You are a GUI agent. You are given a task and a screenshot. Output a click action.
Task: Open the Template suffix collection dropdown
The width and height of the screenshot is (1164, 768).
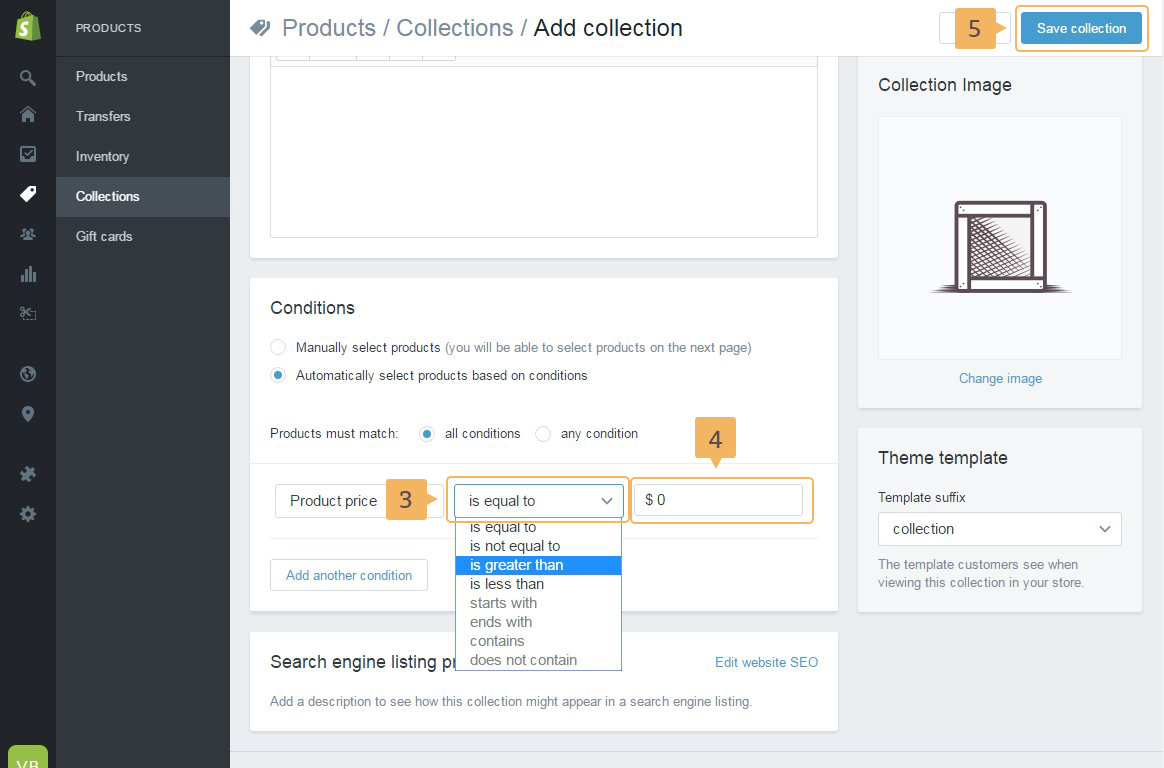coord(999,529)
